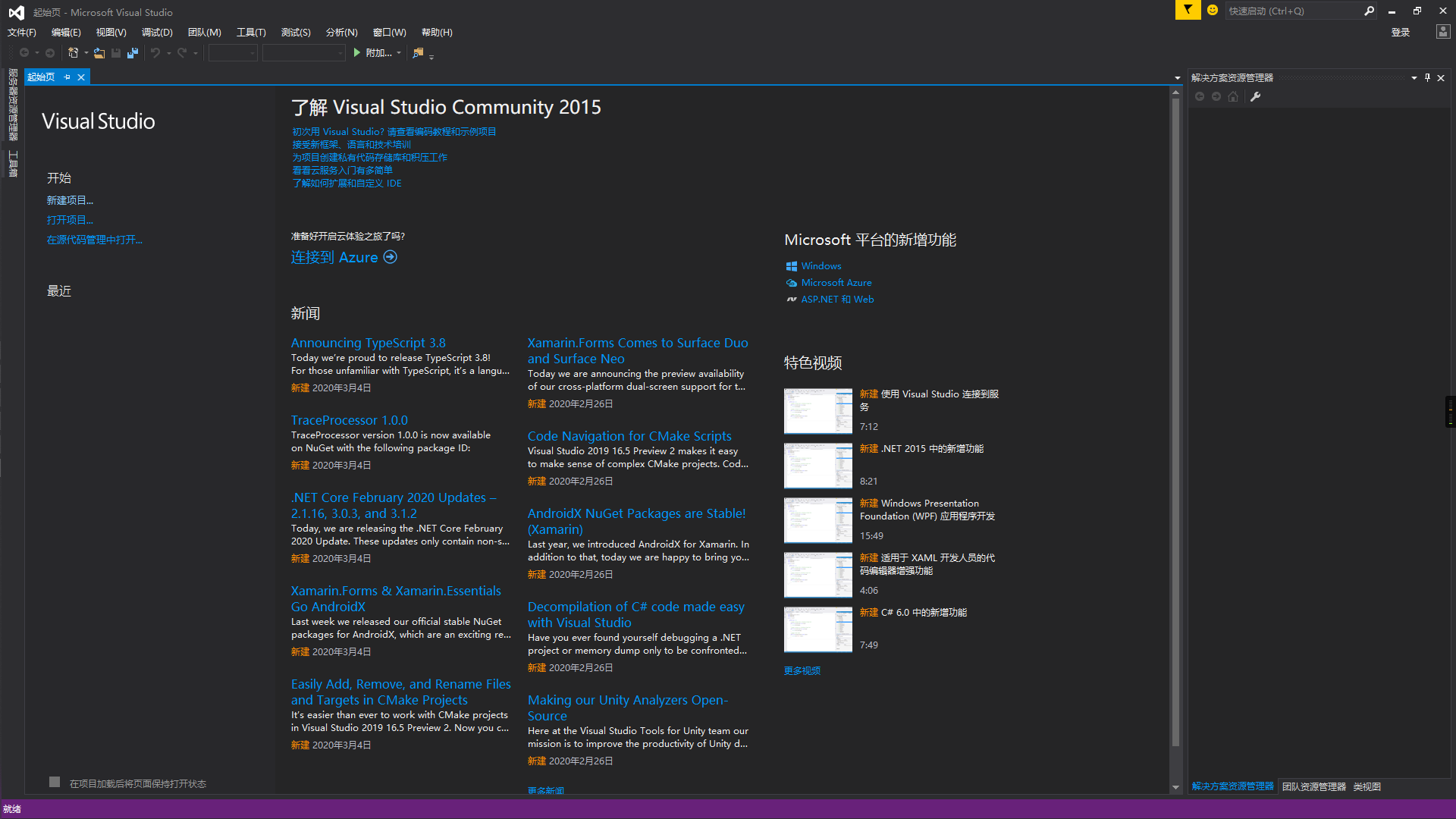The image size is (1456, 819).
Task: Open the 窗口(W) menu
Action: coord(390,33)
